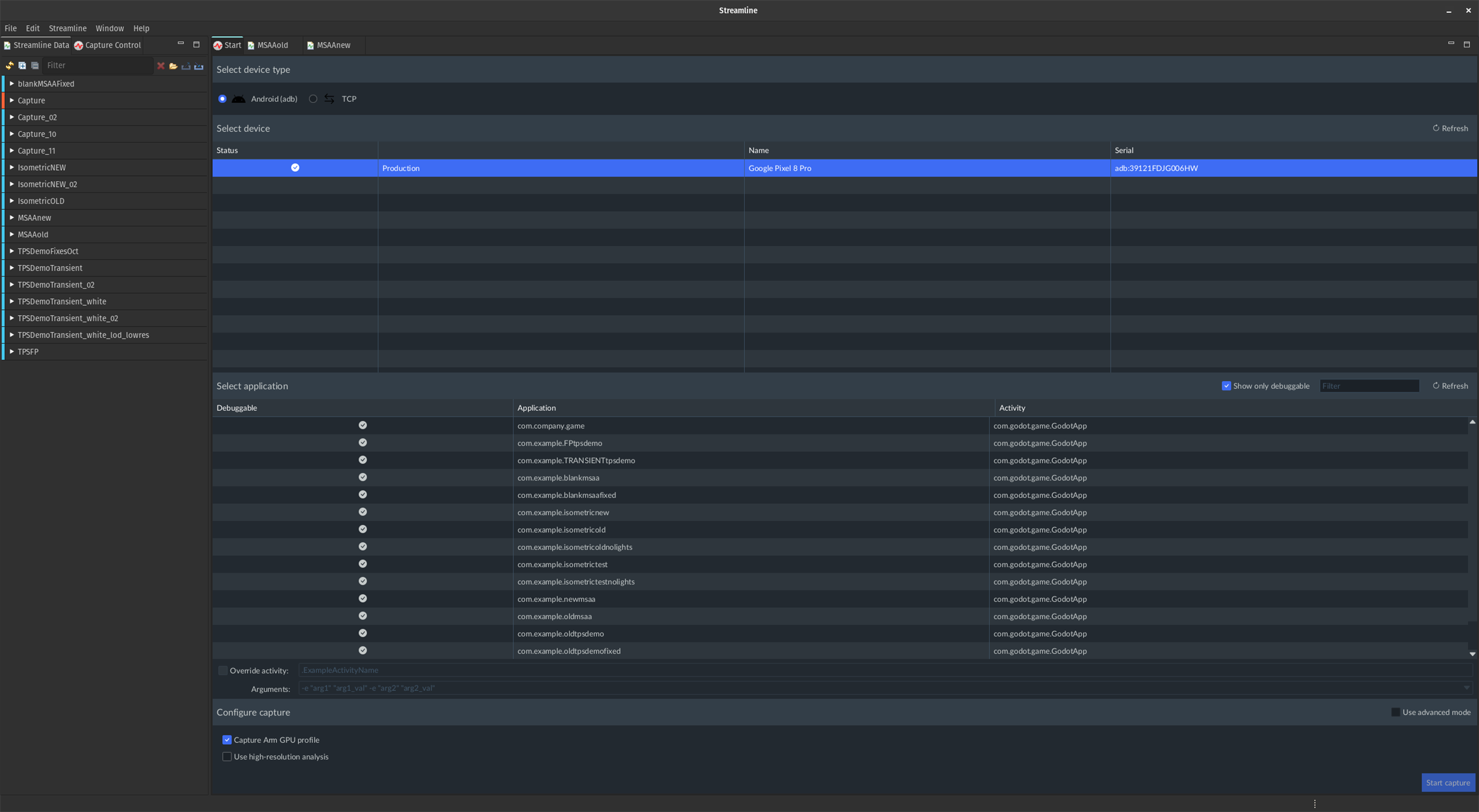This screenshot has width=1479, height=812.
Task: Click the expand all captures icon
Action: [x=22, y=65]
